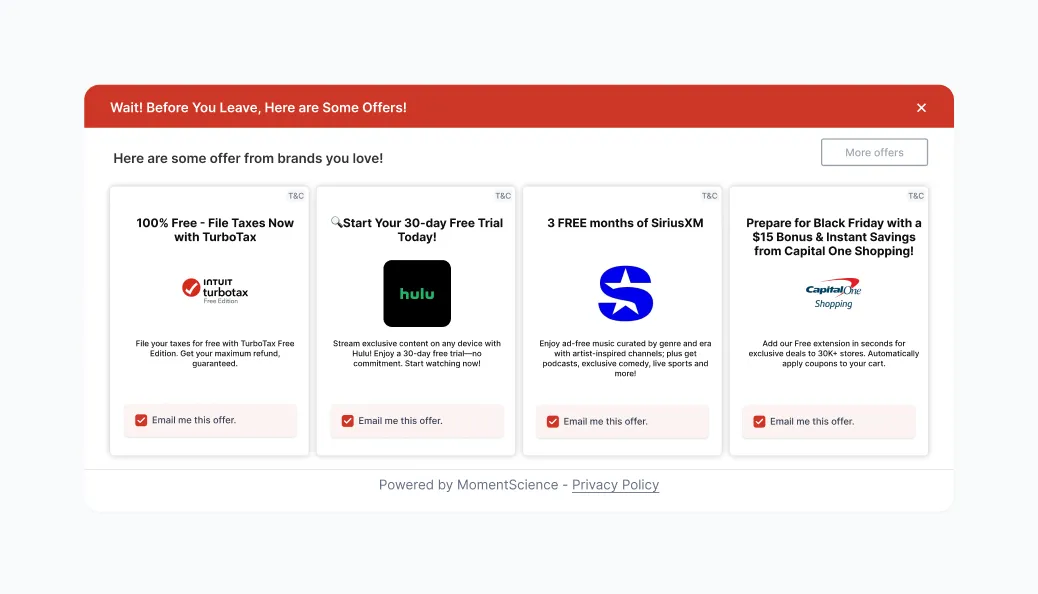The height and width of the screenshot is (594, 1038).
Task: Open T&C on the TurboTax card
Action: (x=296, y=196)
